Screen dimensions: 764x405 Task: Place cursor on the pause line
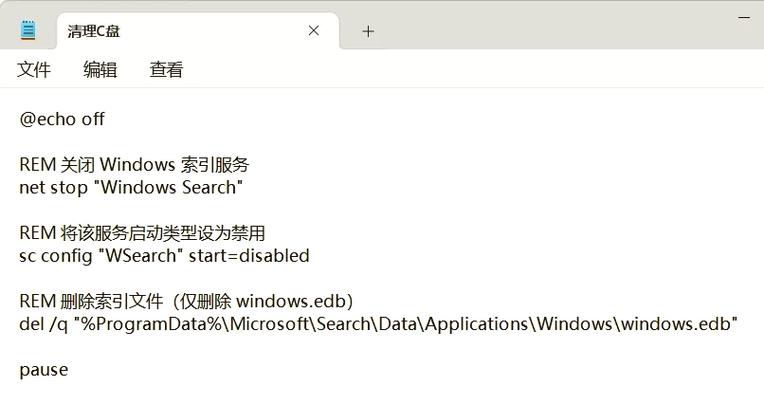pos(43,370)
